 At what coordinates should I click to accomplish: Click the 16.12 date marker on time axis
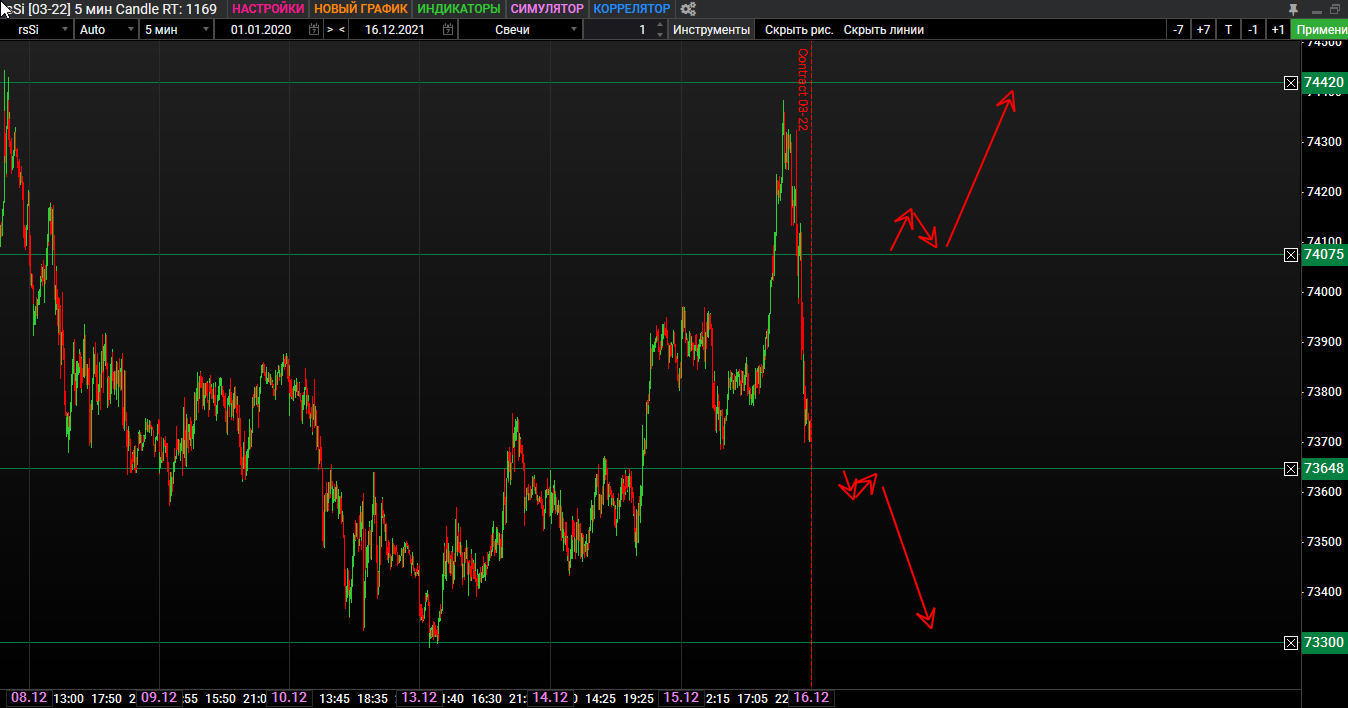click(x=811, y=698)
